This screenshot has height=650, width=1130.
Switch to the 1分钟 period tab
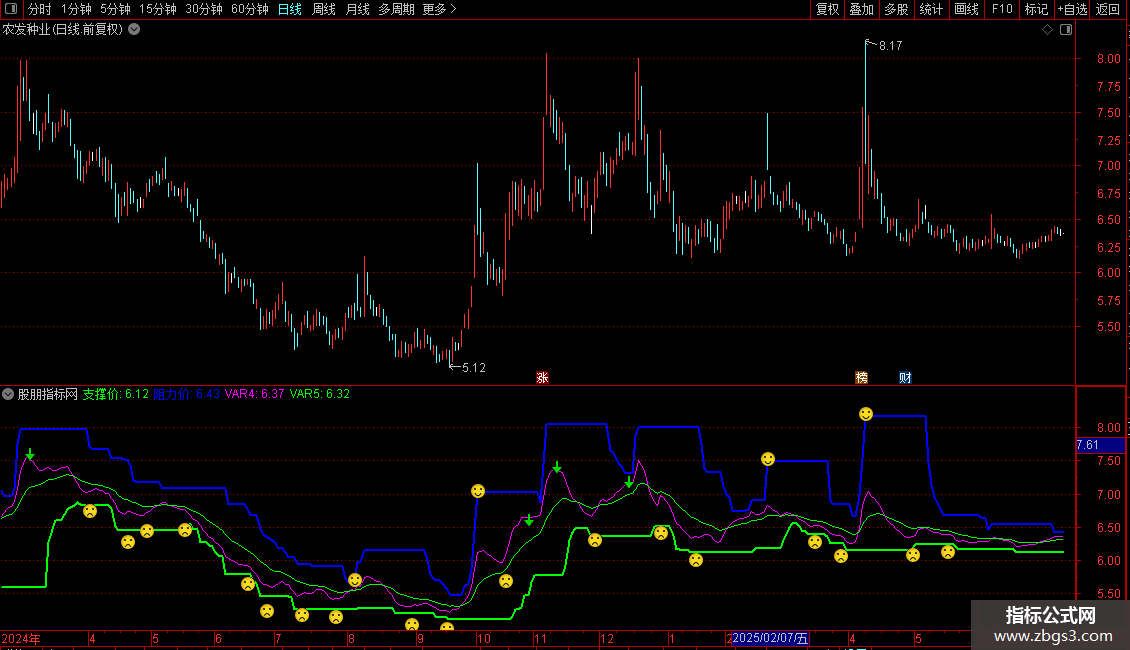(x=76, y=9)
